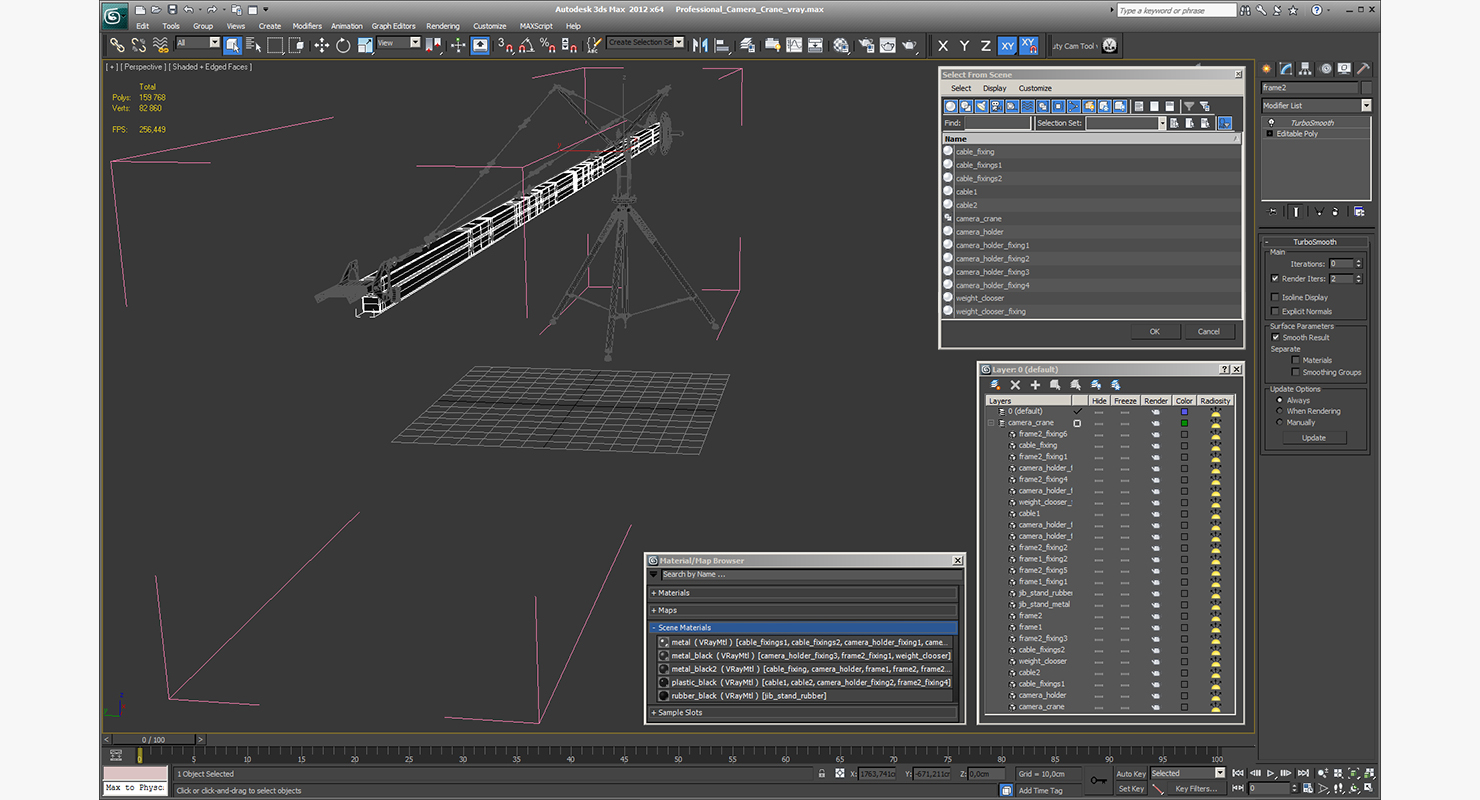
Task: Enable the Explicit Normals checkbox
Action: click(1275, 311)
